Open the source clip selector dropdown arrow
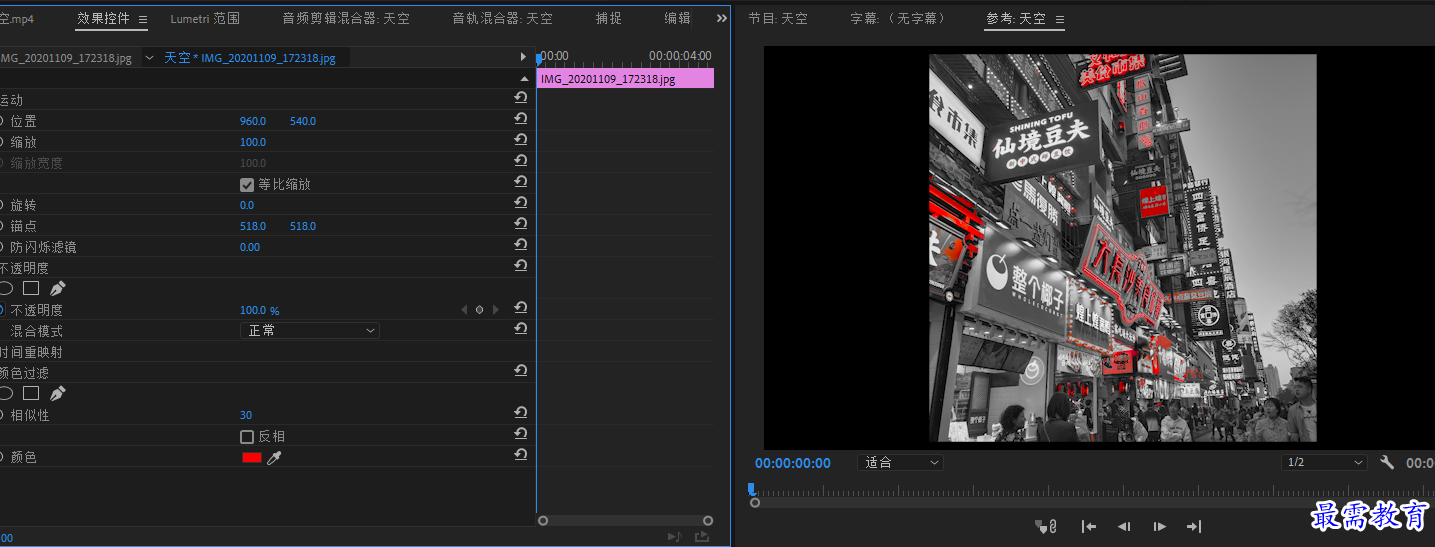 tap(150, 58)
